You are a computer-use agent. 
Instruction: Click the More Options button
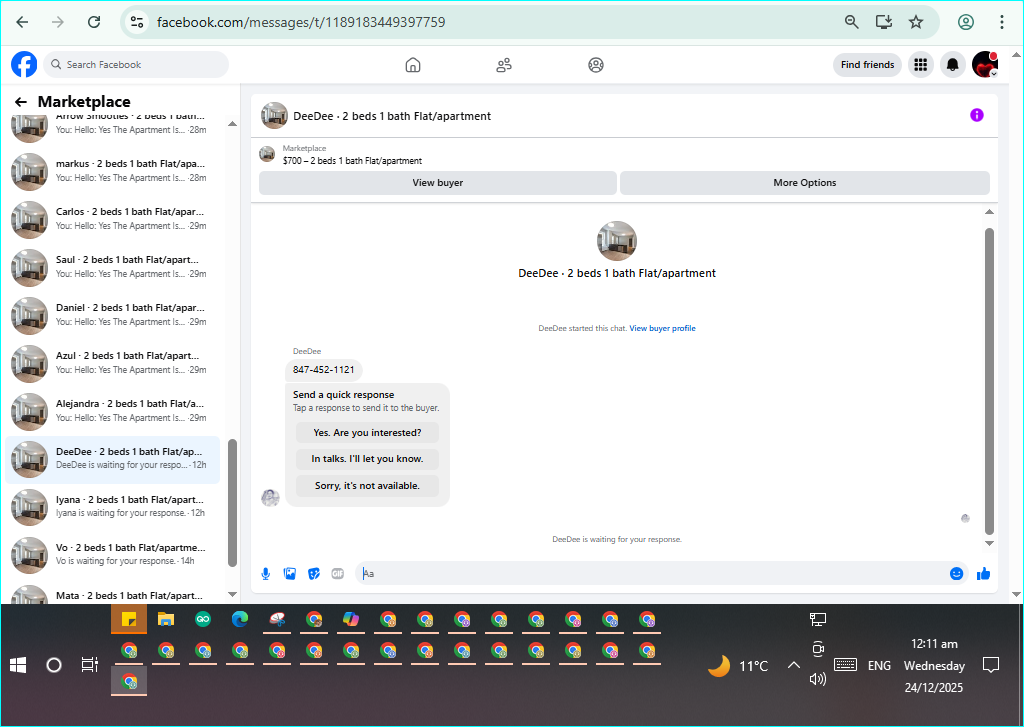click(x=805, y=183)
